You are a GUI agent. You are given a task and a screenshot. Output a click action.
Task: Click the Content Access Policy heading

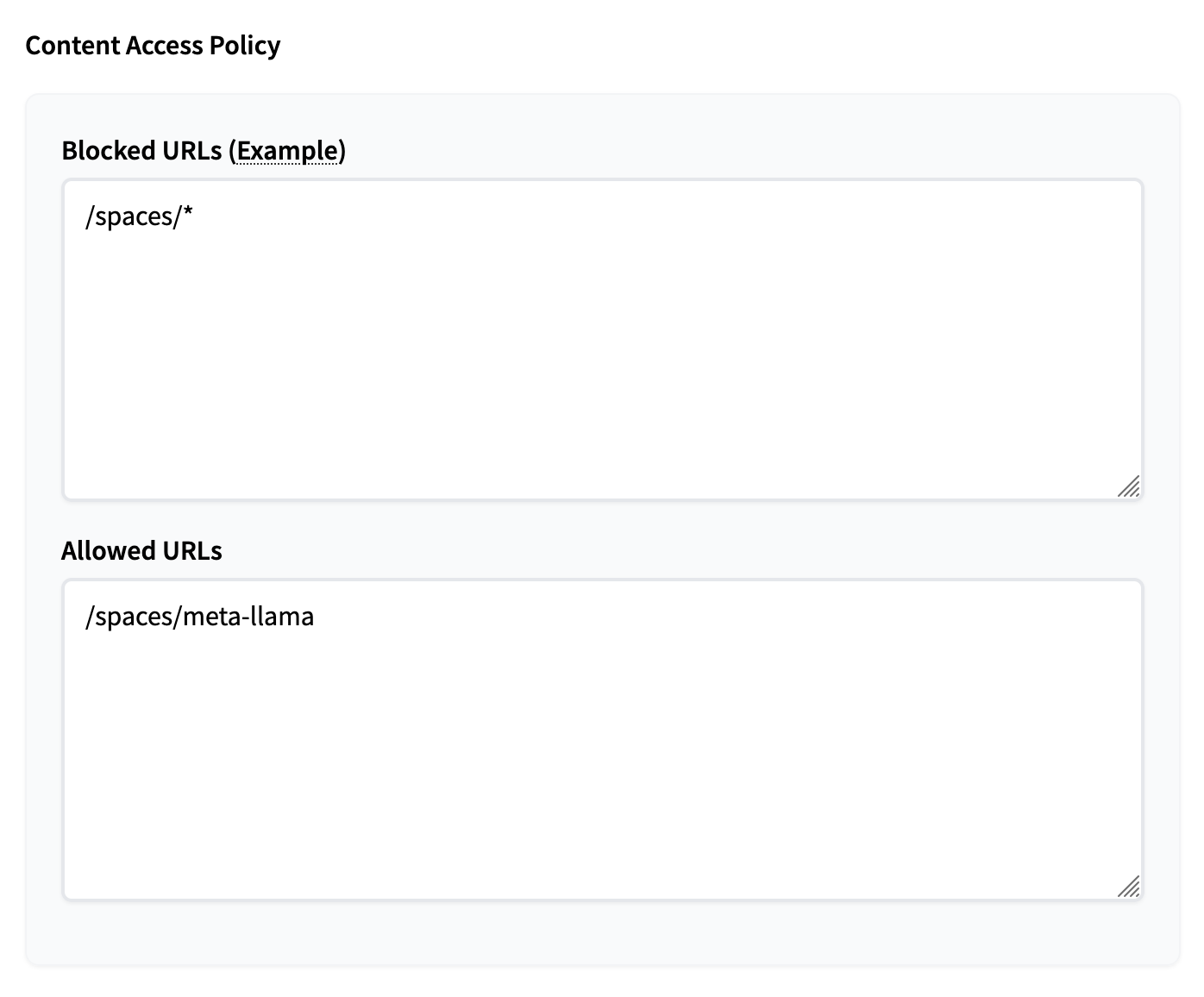pyautogui.click(x=154, y=45)
